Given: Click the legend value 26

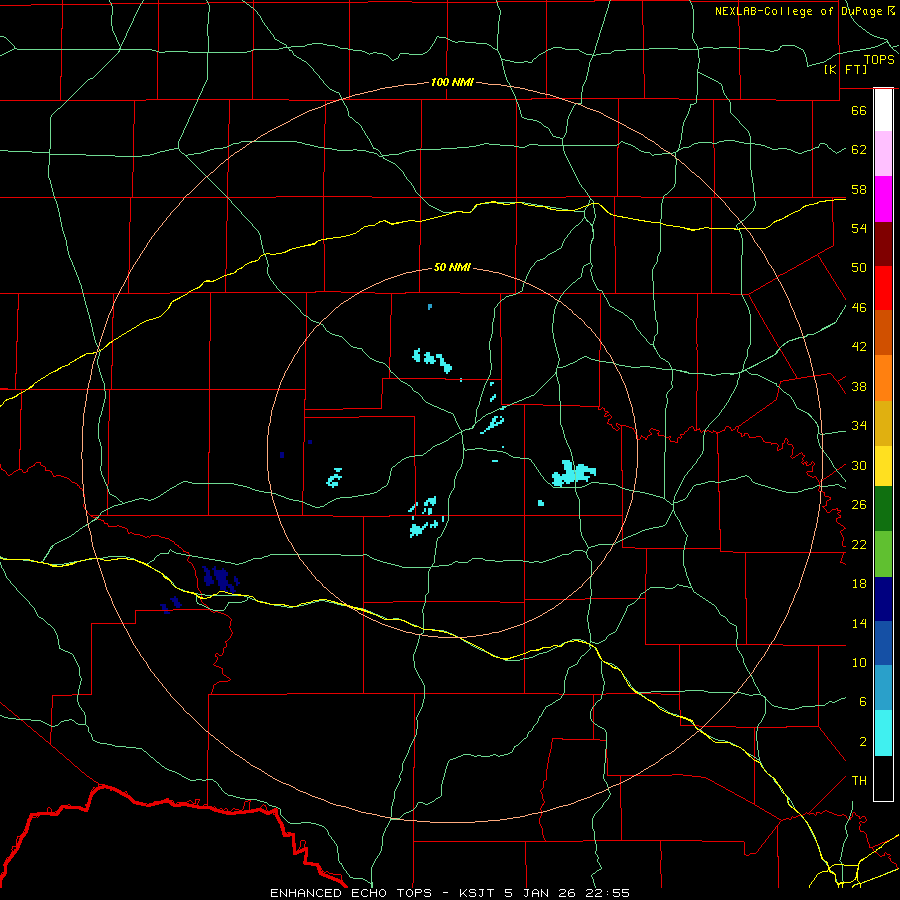Looking at the screenshot, I should coord(859,505).
